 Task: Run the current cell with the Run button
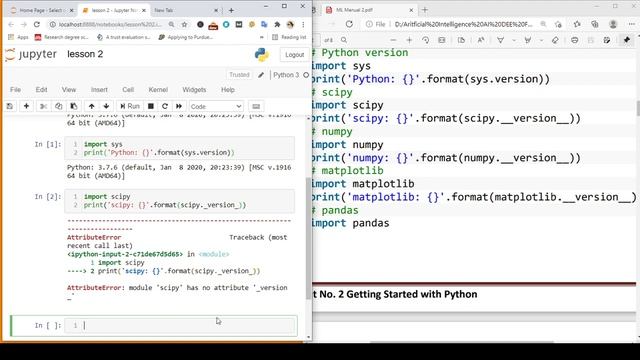coord(130,106)
